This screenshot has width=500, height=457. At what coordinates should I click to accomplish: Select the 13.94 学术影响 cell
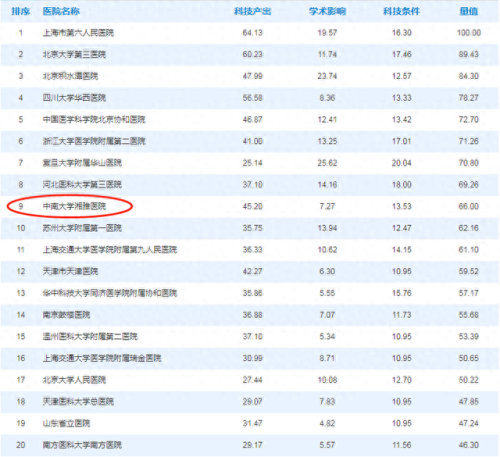point(327,228)
